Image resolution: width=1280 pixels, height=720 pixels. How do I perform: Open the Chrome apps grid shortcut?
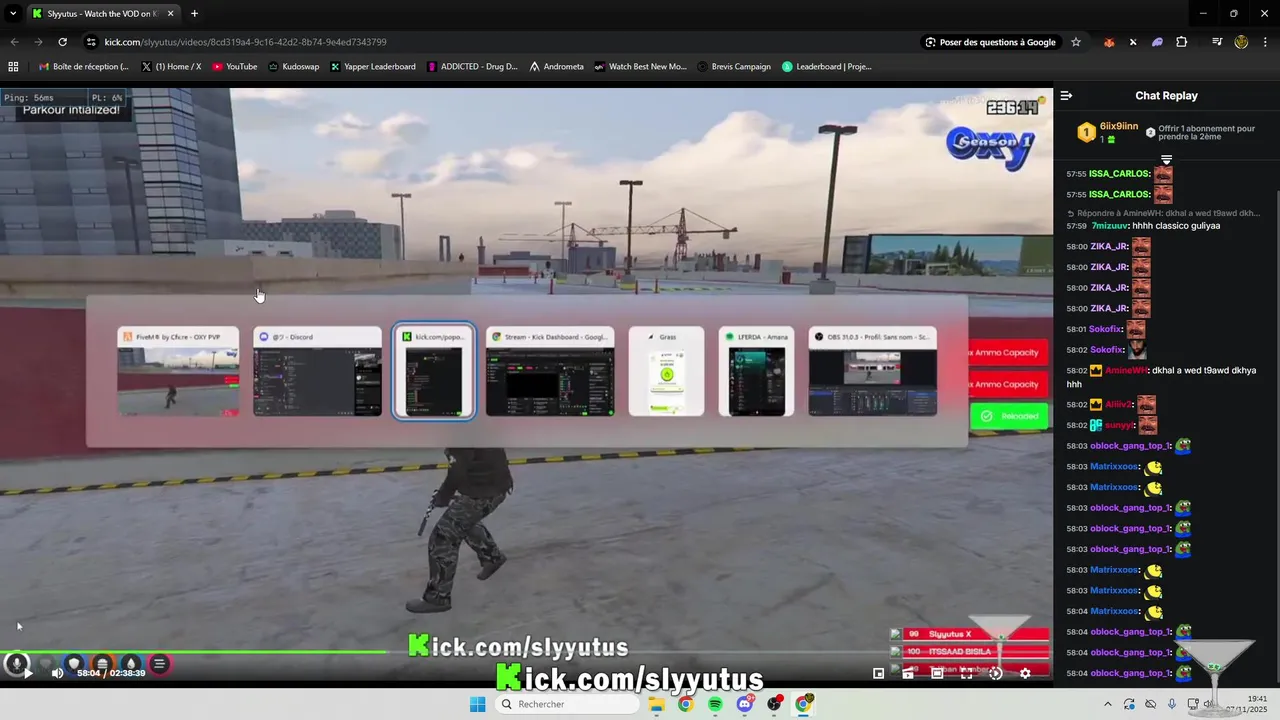[x=13, y=67]
